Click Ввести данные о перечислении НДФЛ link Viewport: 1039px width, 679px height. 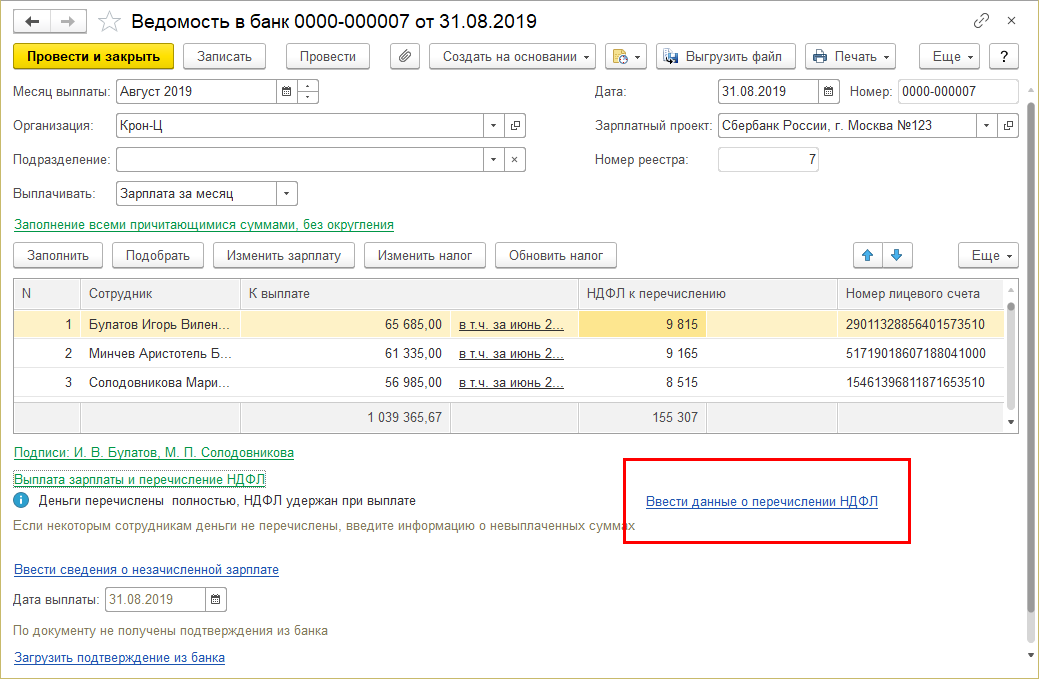(761, 502)
